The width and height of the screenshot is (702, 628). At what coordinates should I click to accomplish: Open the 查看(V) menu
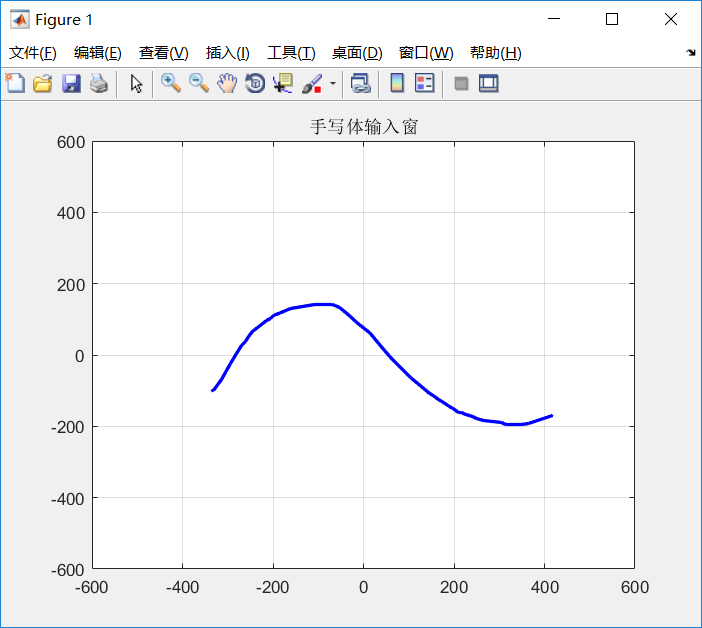[163, 53]
